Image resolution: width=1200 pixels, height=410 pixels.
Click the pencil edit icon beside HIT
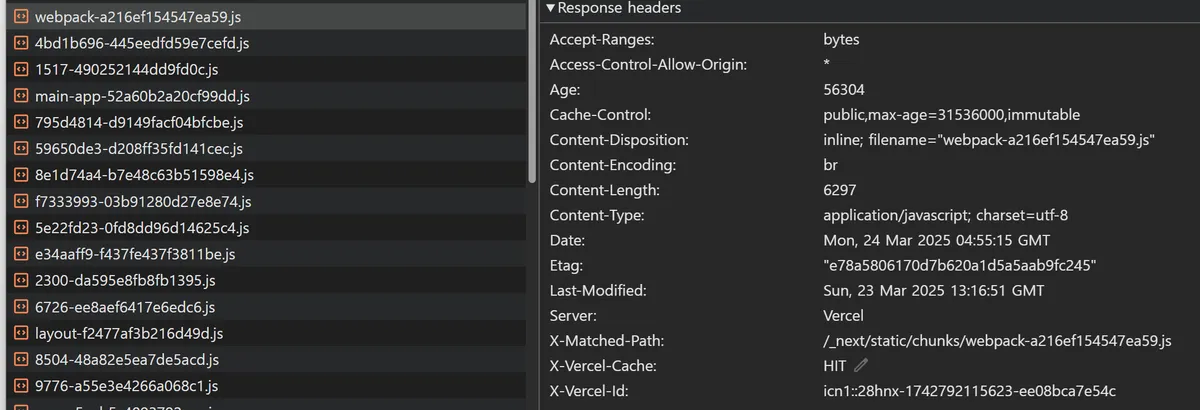tap(861, 366)
